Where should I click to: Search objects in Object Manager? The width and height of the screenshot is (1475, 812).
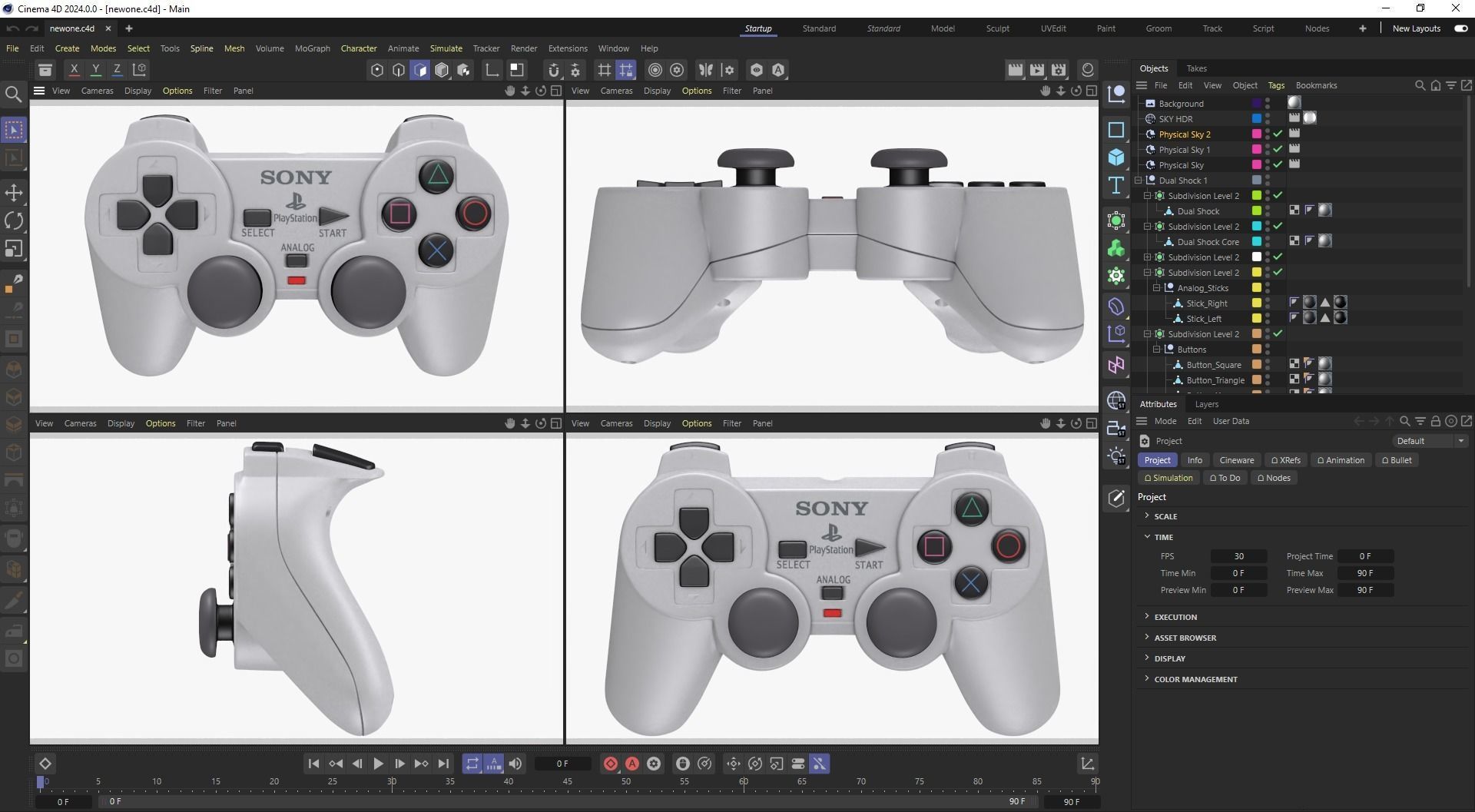1420,85
